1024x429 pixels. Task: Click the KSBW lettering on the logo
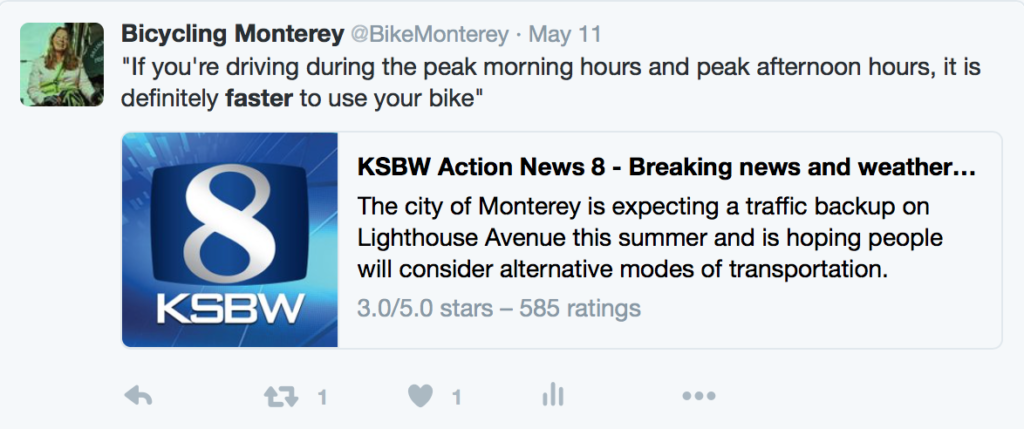tap(230, 307)
